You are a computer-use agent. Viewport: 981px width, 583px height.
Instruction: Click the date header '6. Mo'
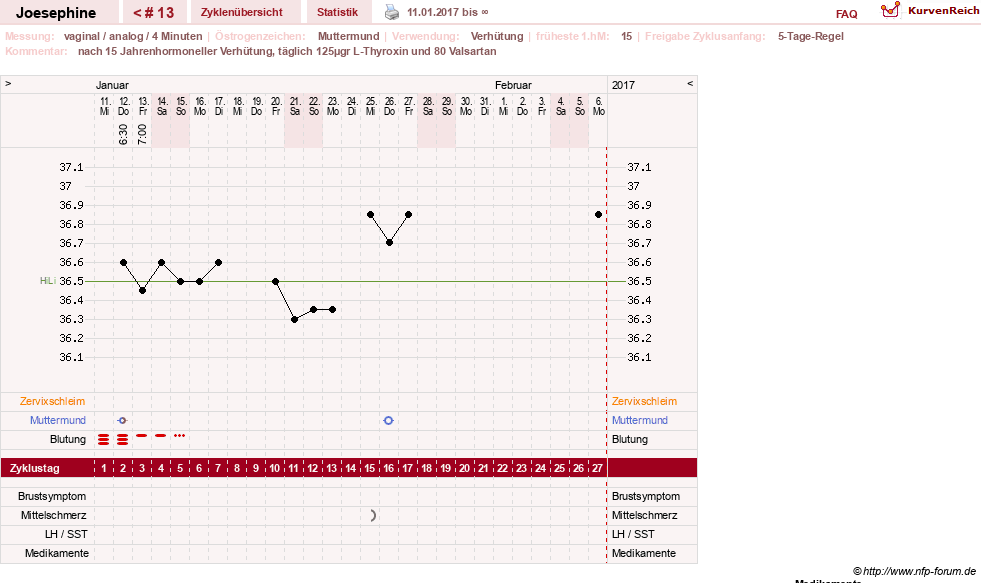(599, 106)
